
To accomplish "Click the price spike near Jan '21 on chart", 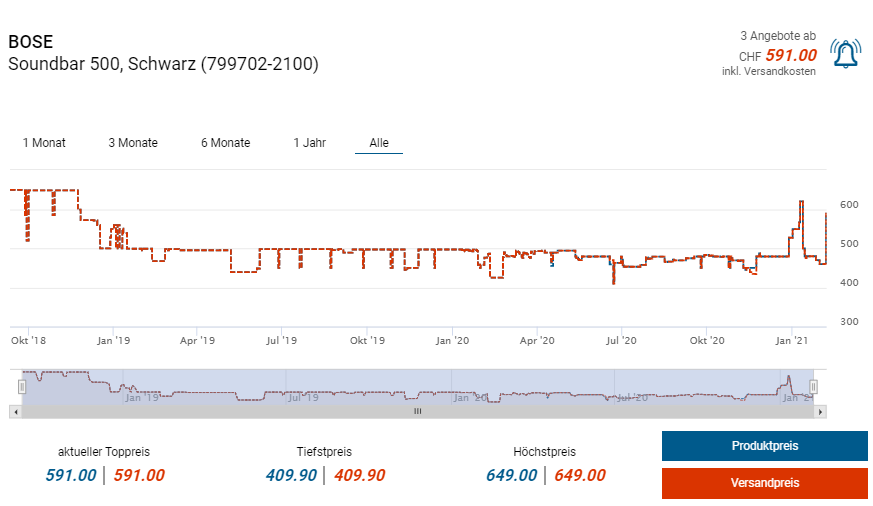I will tap(801, 203).
